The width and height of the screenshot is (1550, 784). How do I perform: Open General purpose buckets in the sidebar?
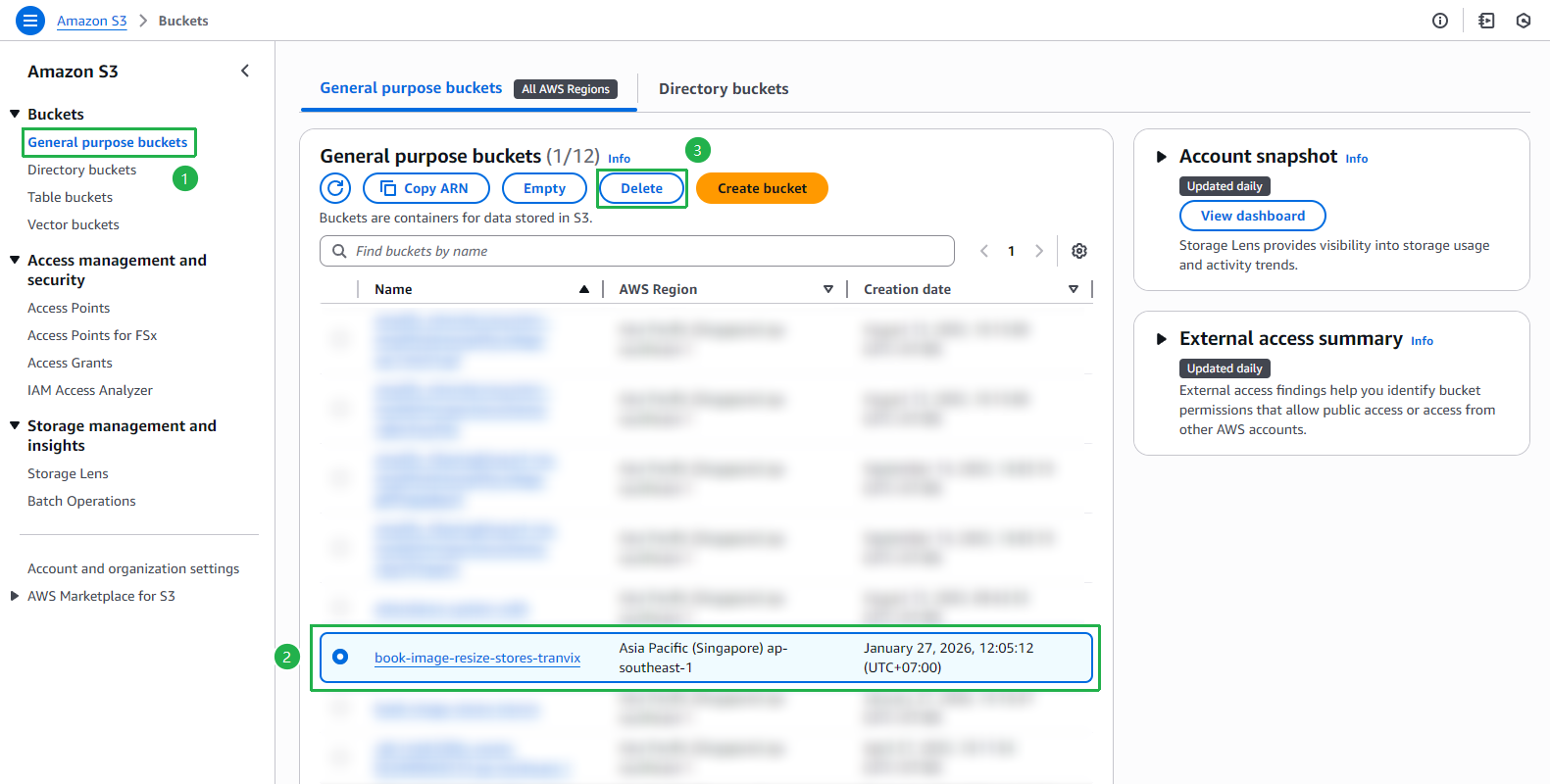pos(108,142)
